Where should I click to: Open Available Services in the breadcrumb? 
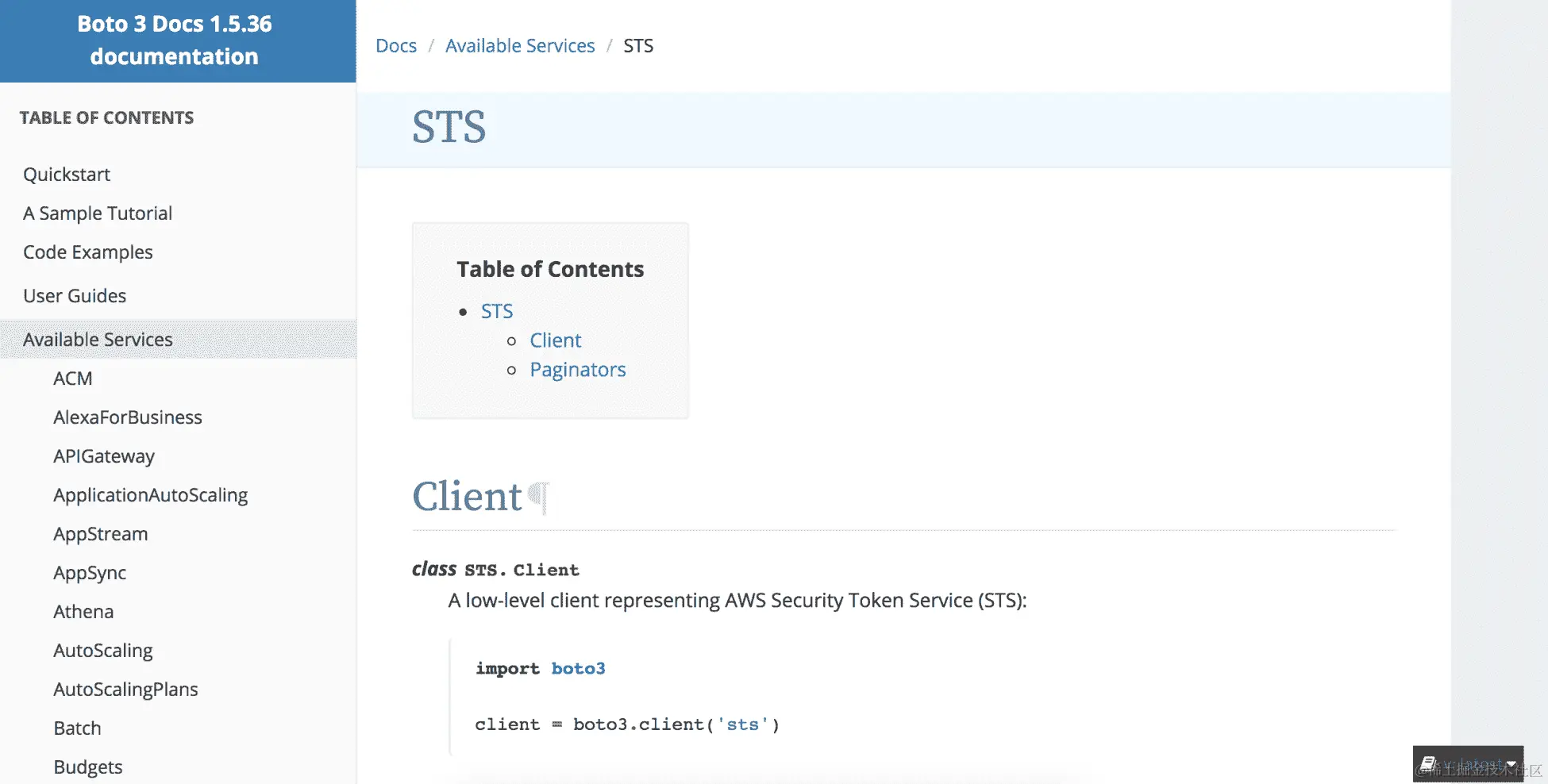pos(520,46)
